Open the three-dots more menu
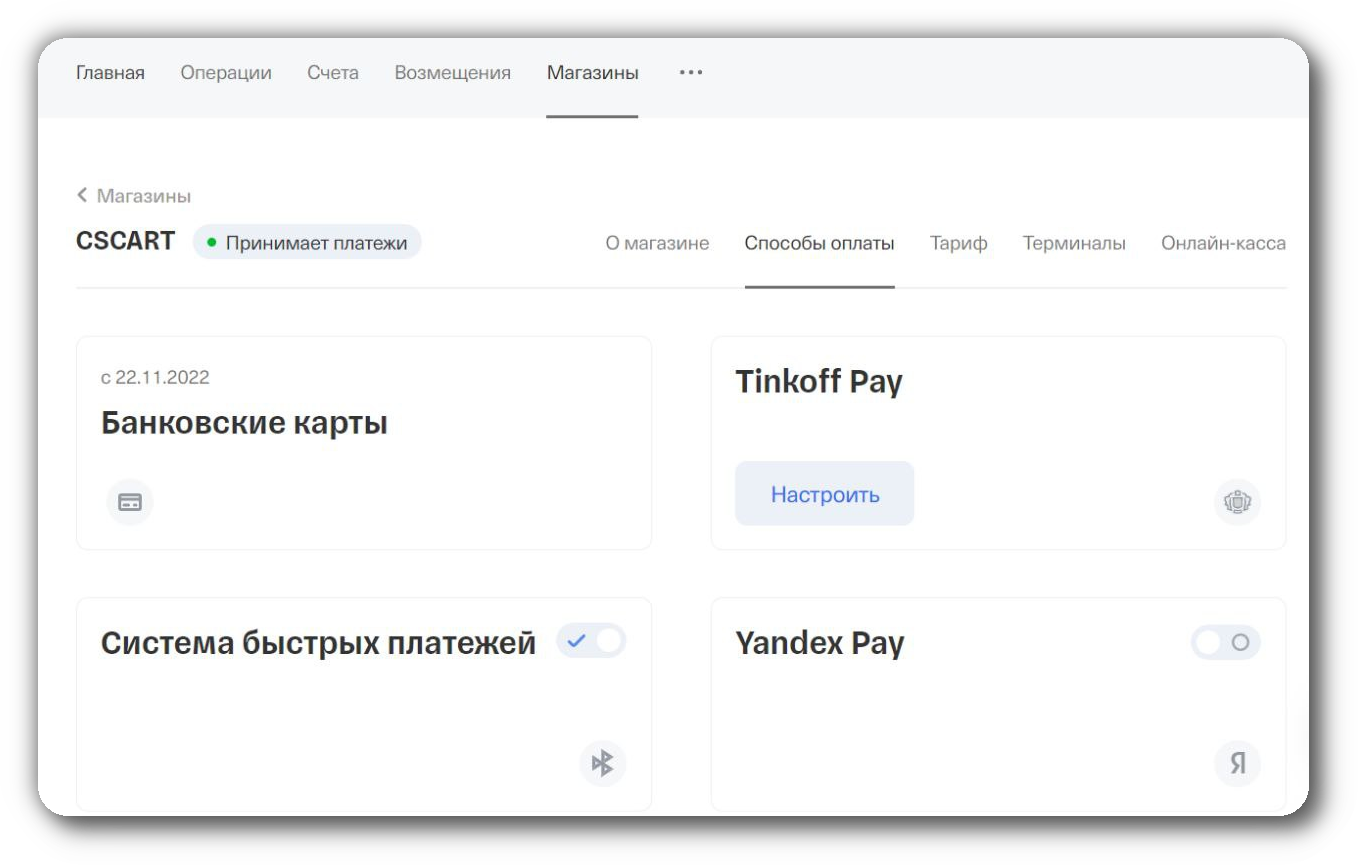This screenshot has width=1358, height=865. tap(690, 73)
